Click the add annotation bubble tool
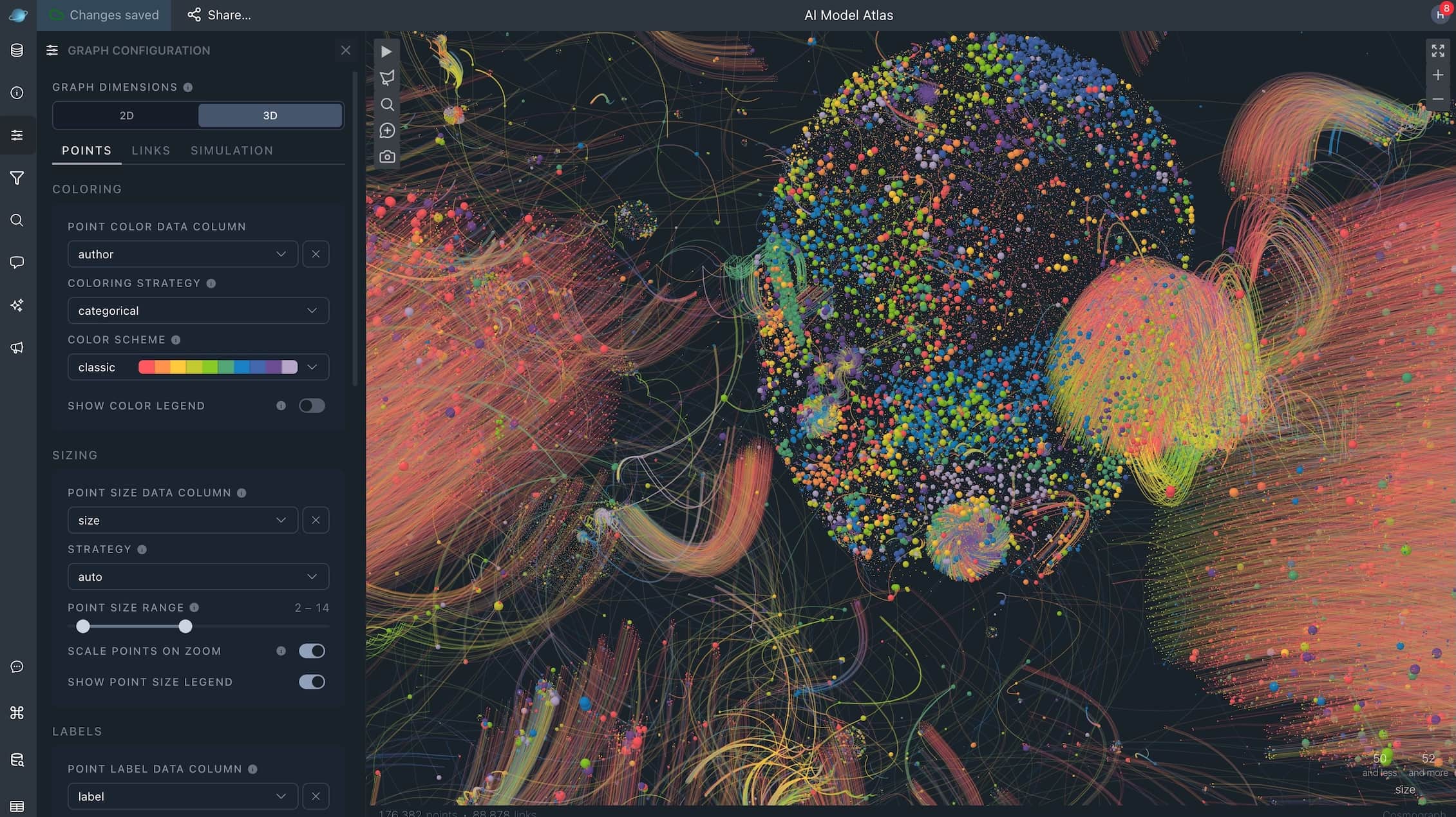1456x817 pixels. pos(386,131)
